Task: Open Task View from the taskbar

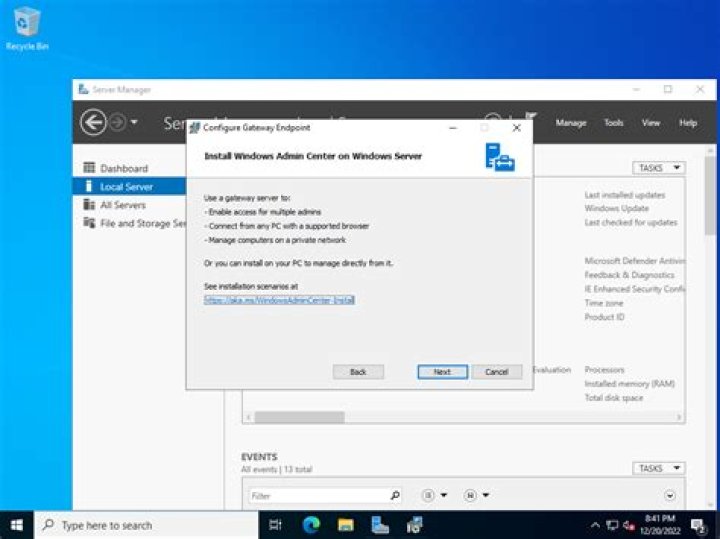Action: 275,525
